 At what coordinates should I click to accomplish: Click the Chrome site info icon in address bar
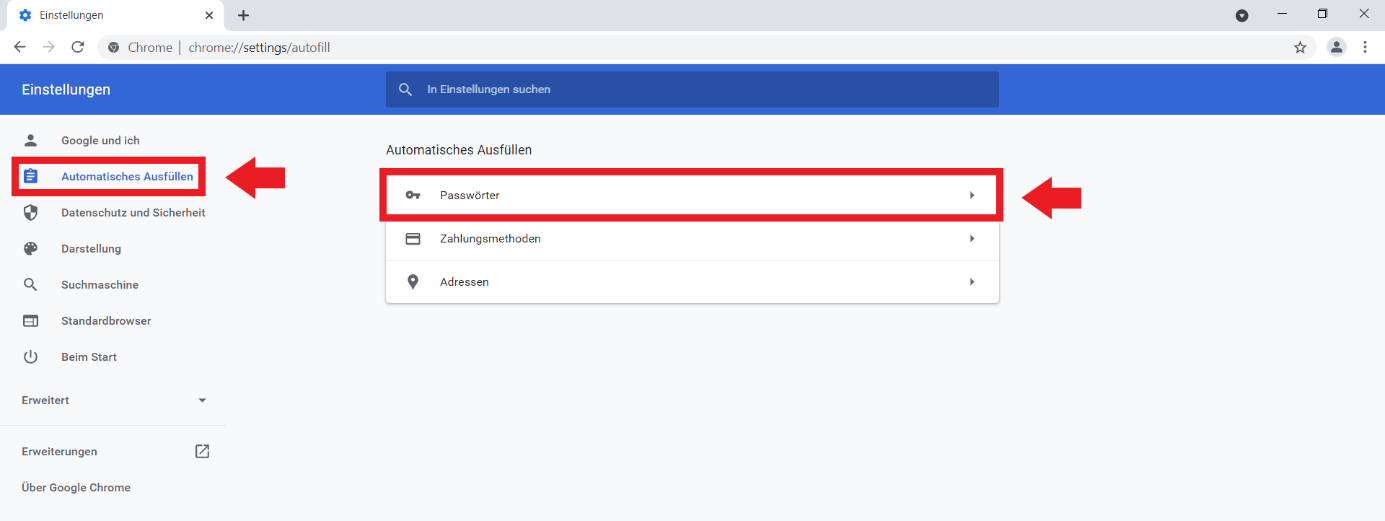113,47
